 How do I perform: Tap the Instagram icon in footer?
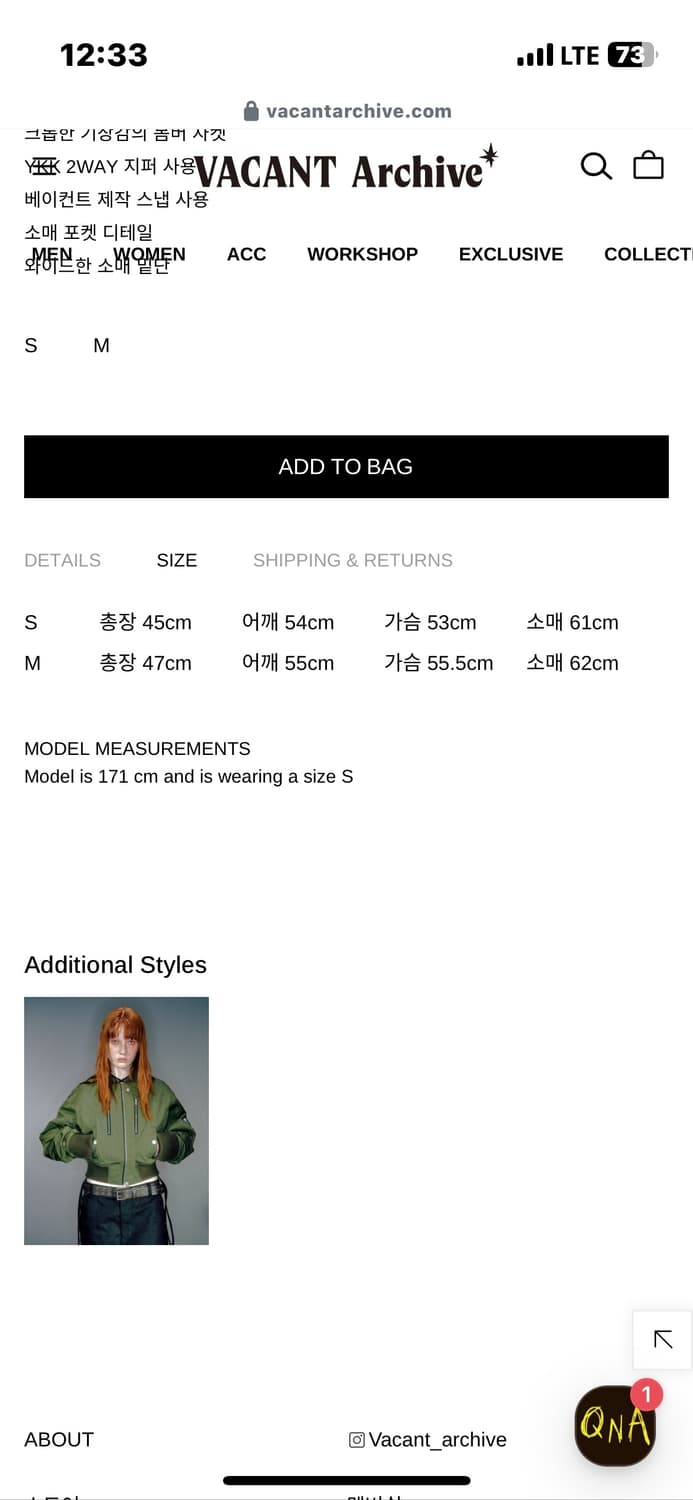357,1440
